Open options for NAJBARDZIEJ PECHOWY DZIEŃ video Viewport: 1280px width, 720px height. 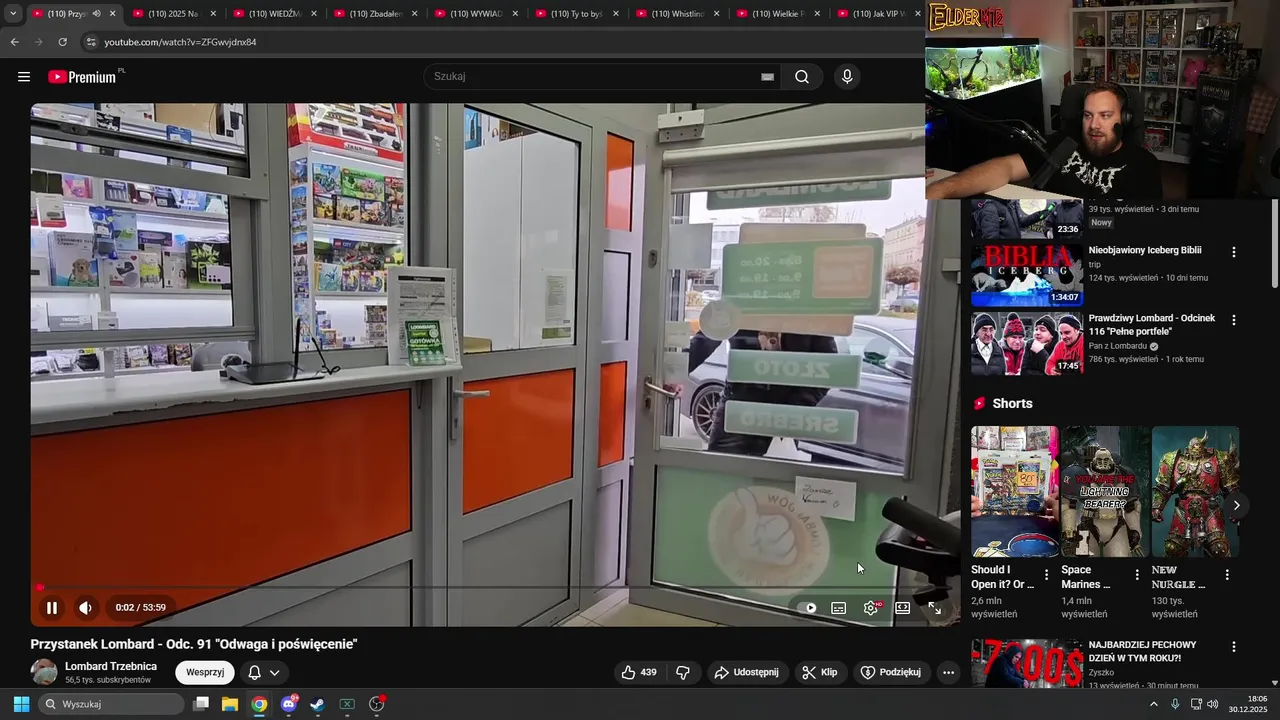[1234, 647]
